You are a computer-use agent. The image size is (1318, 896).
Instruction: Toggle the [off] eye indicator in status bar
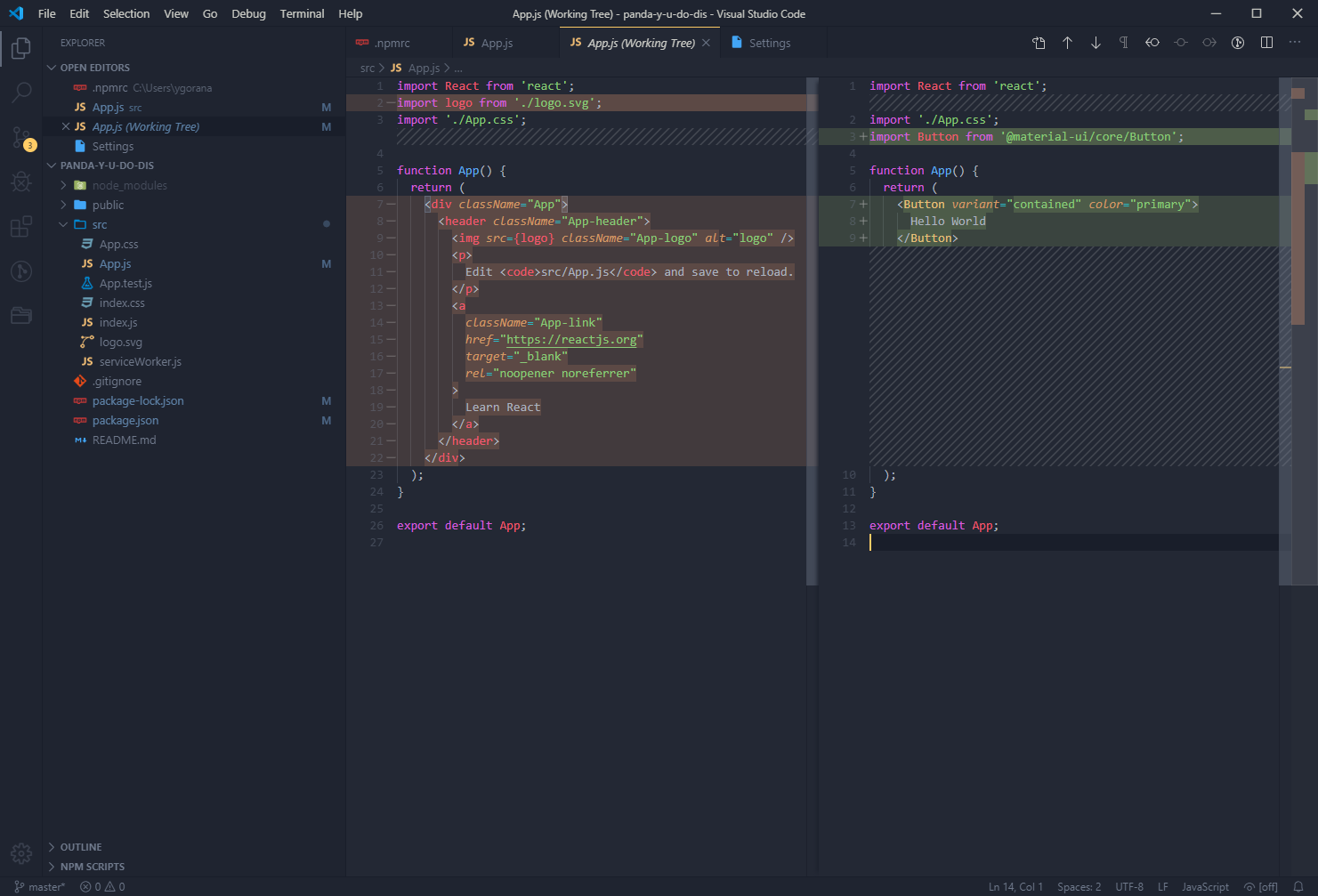point(1260,886)
